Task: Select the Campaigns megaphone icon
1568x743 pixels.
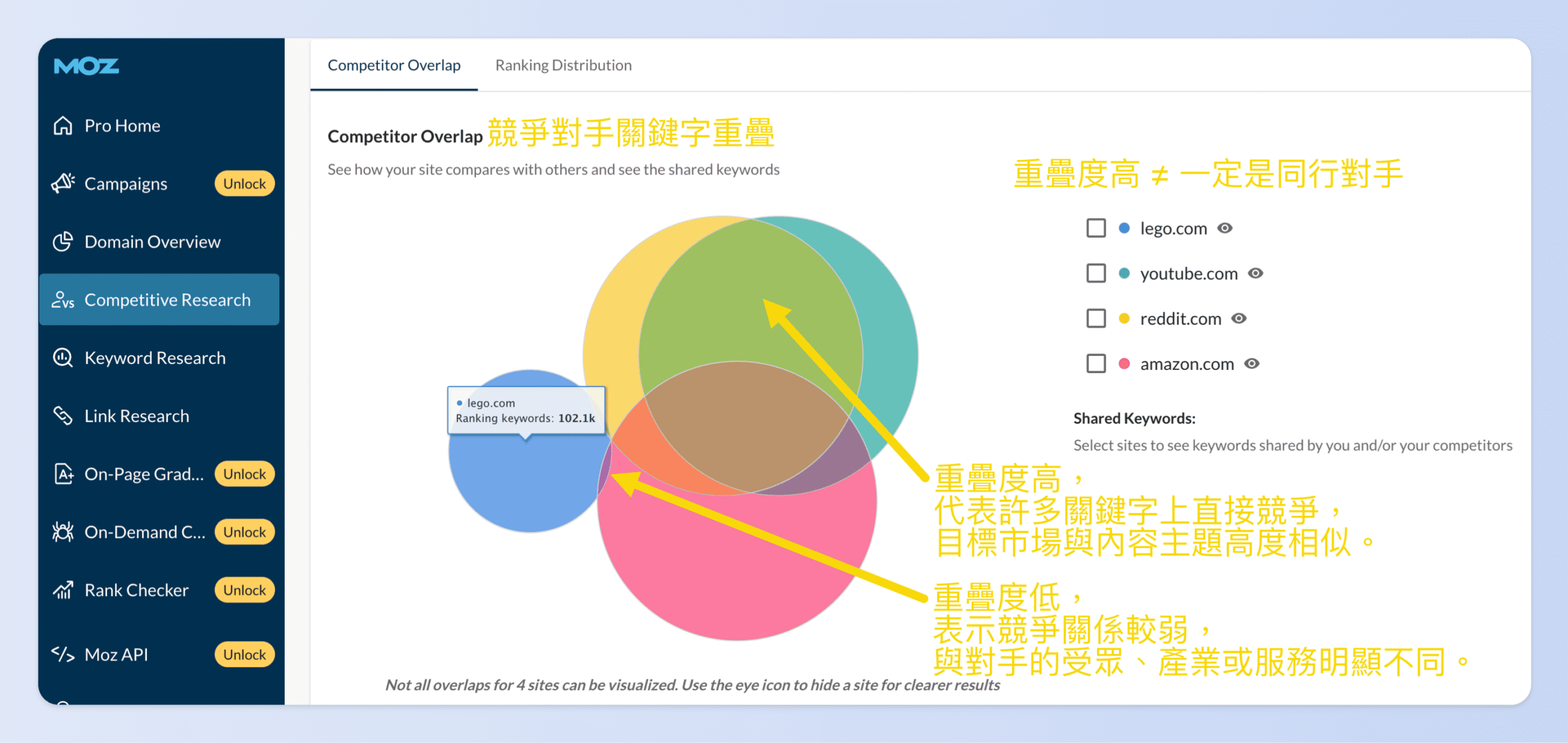Action: click(65, 183)
